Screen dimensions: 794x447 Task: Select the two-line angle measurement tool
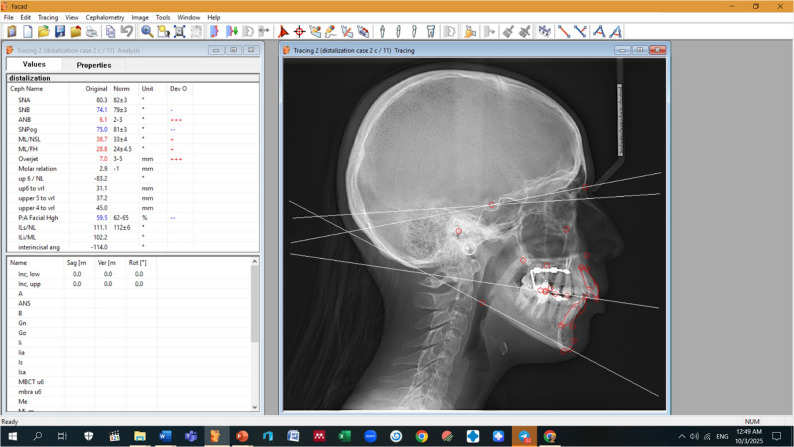click(x=580, y=31)
